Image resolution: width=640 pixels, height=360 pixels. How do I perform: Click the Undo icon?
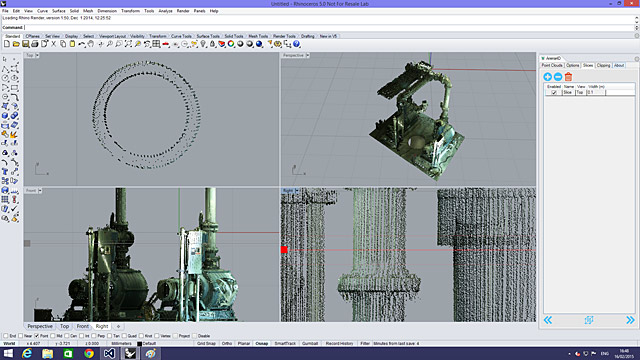[82, 44]
